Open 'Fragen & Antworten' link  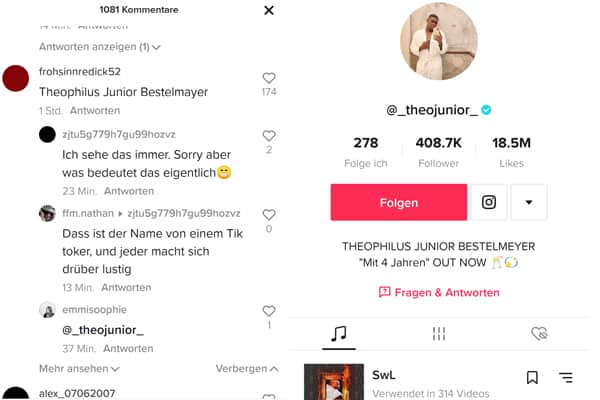pos(439,292)
